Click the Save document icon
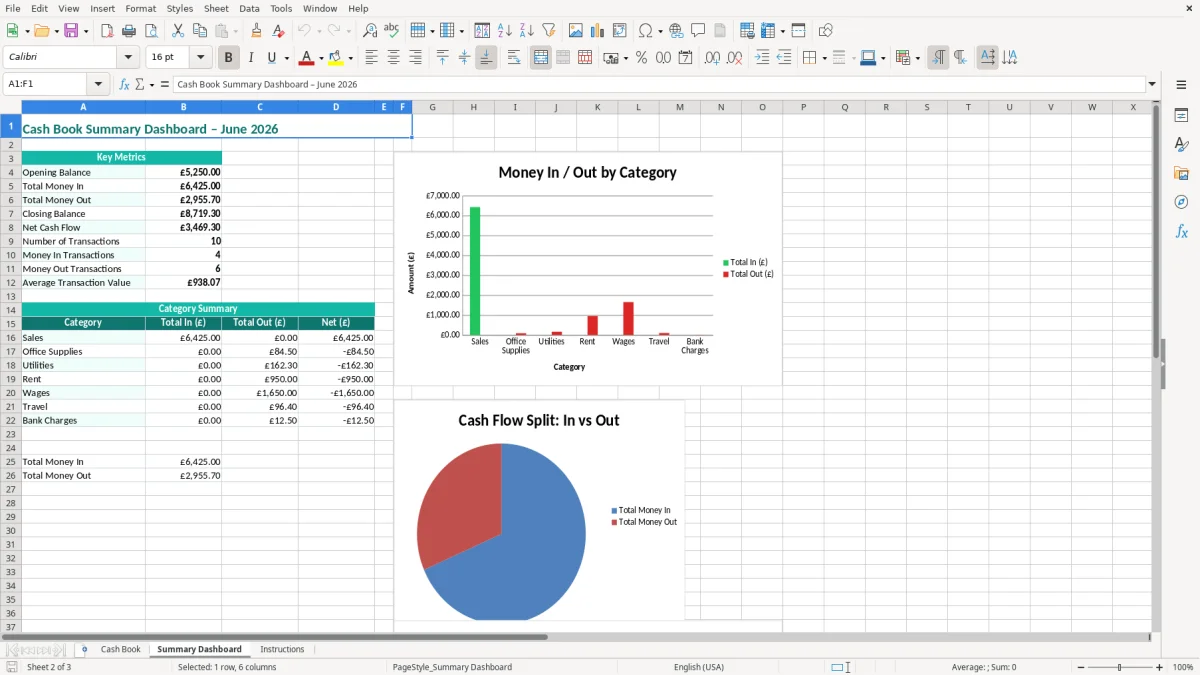1200x675 pixels. [x=71, y=31]
